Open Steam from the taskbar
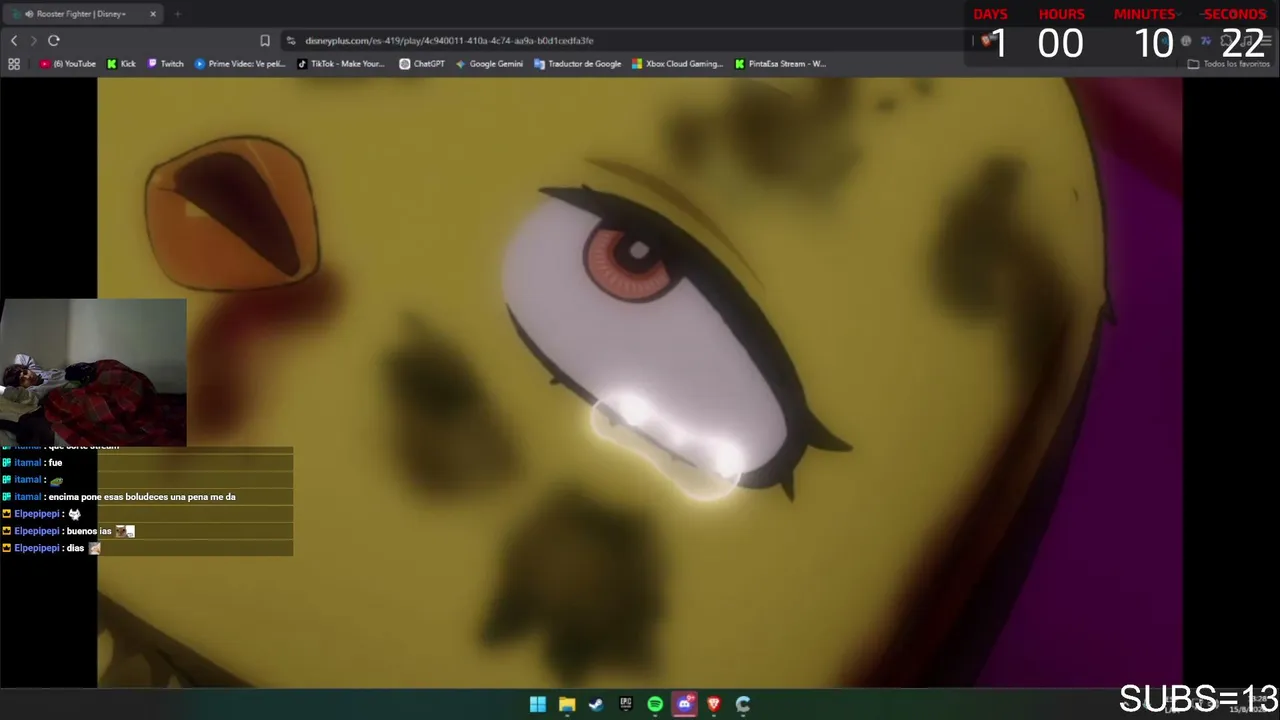1280x720 pixels. [596, 704]
